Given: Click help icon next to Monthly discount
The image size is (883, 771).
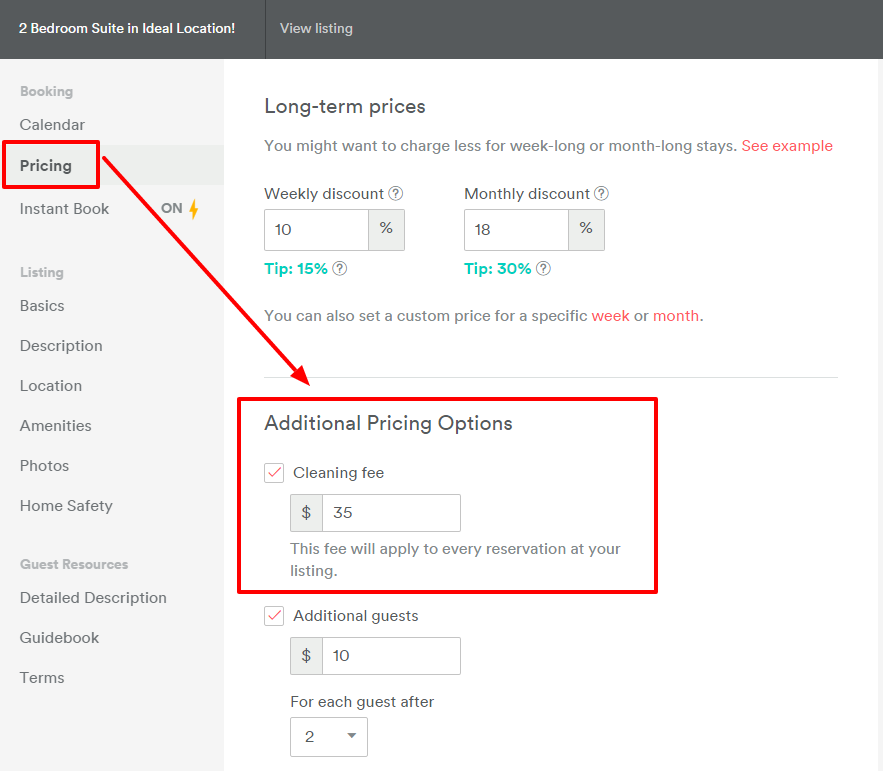Looking at the screenshot, I should tap(601, 194).
